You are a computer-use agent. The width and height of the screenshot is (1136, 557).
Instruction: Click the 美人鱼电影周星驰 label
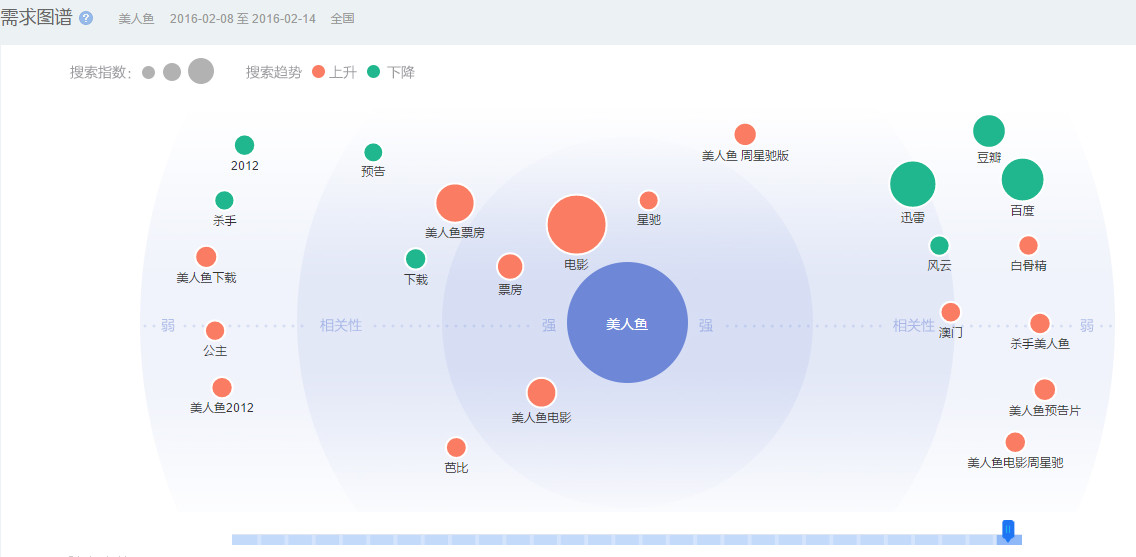[x=1015, y=463]
